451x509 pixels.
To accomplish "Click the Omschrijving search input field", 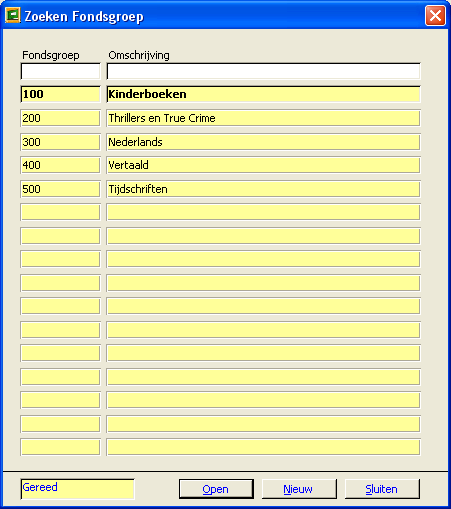I will tap(263, 71).
